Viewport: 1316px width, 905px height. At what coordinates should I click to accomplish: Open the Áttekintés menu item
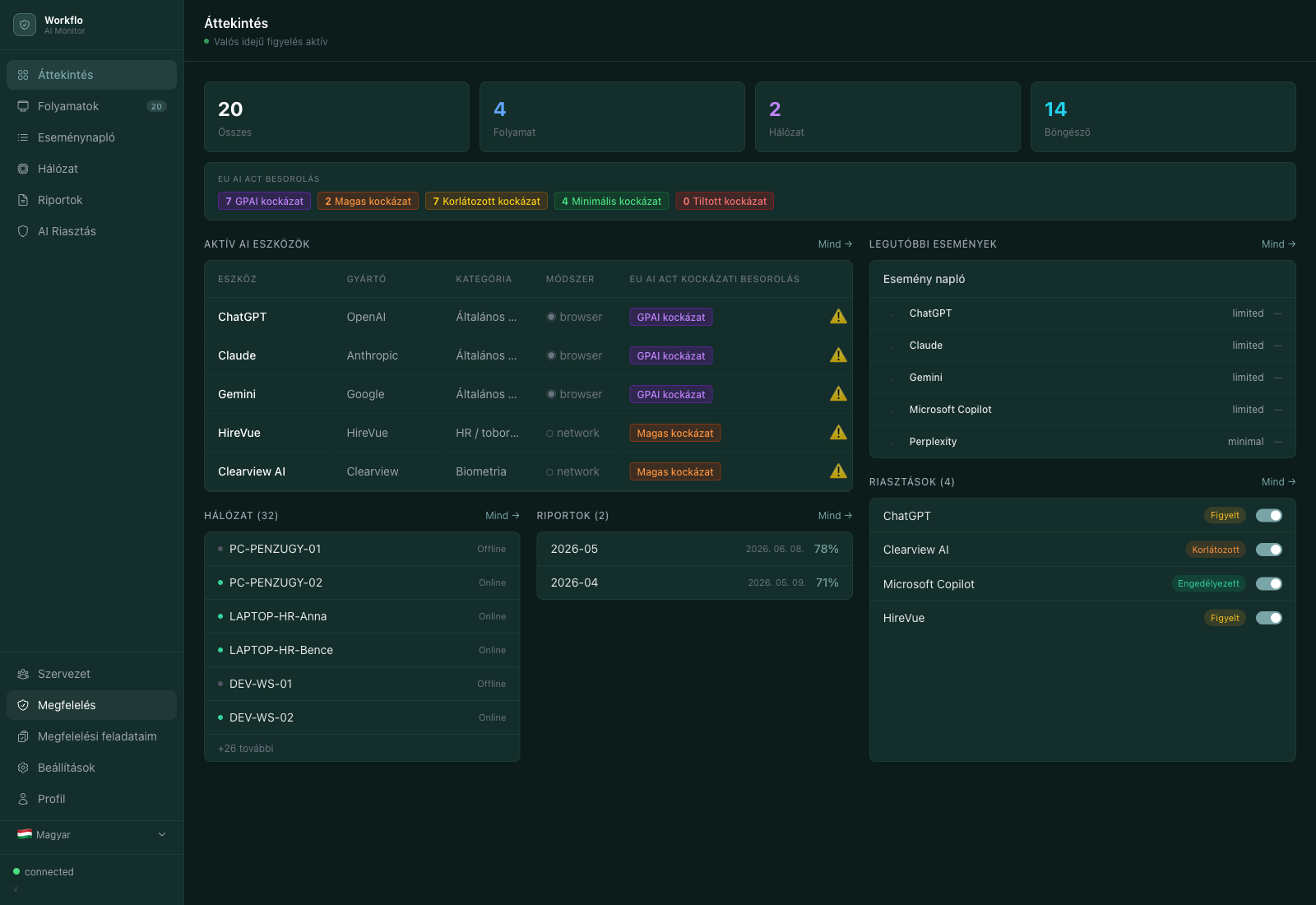pos(91,75)
